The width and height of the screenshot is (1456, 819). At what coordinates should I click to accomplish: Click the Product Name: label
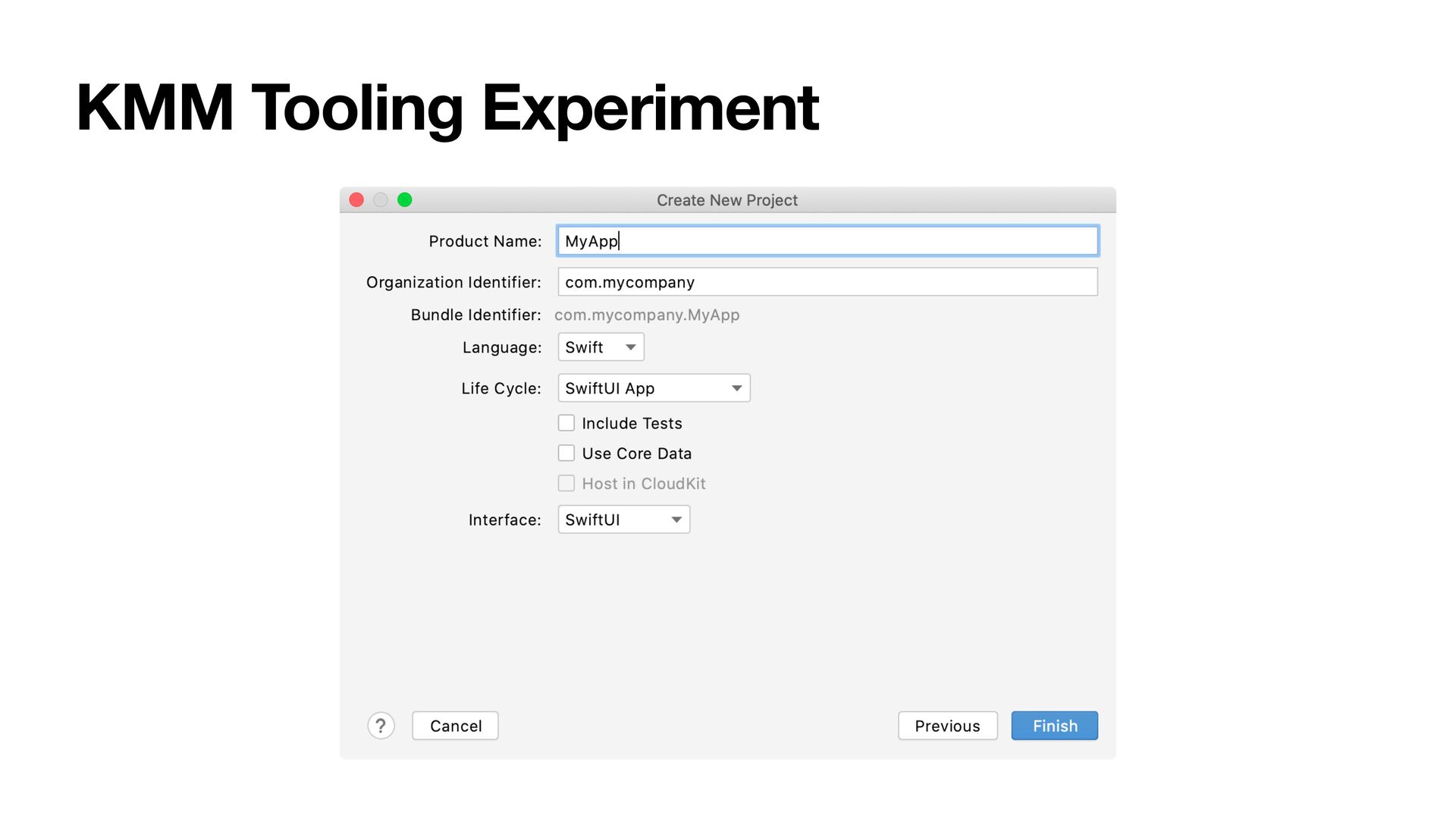[485, 241]
